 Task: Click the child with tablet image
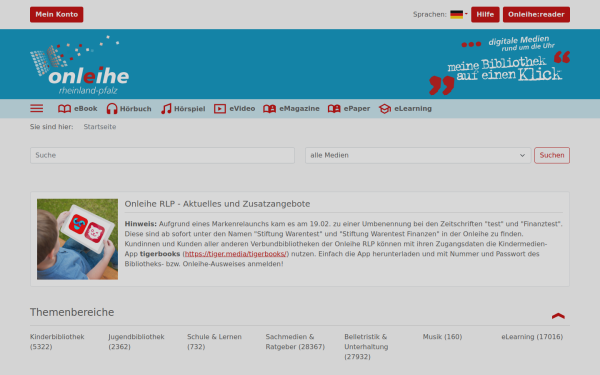point(77,239)
